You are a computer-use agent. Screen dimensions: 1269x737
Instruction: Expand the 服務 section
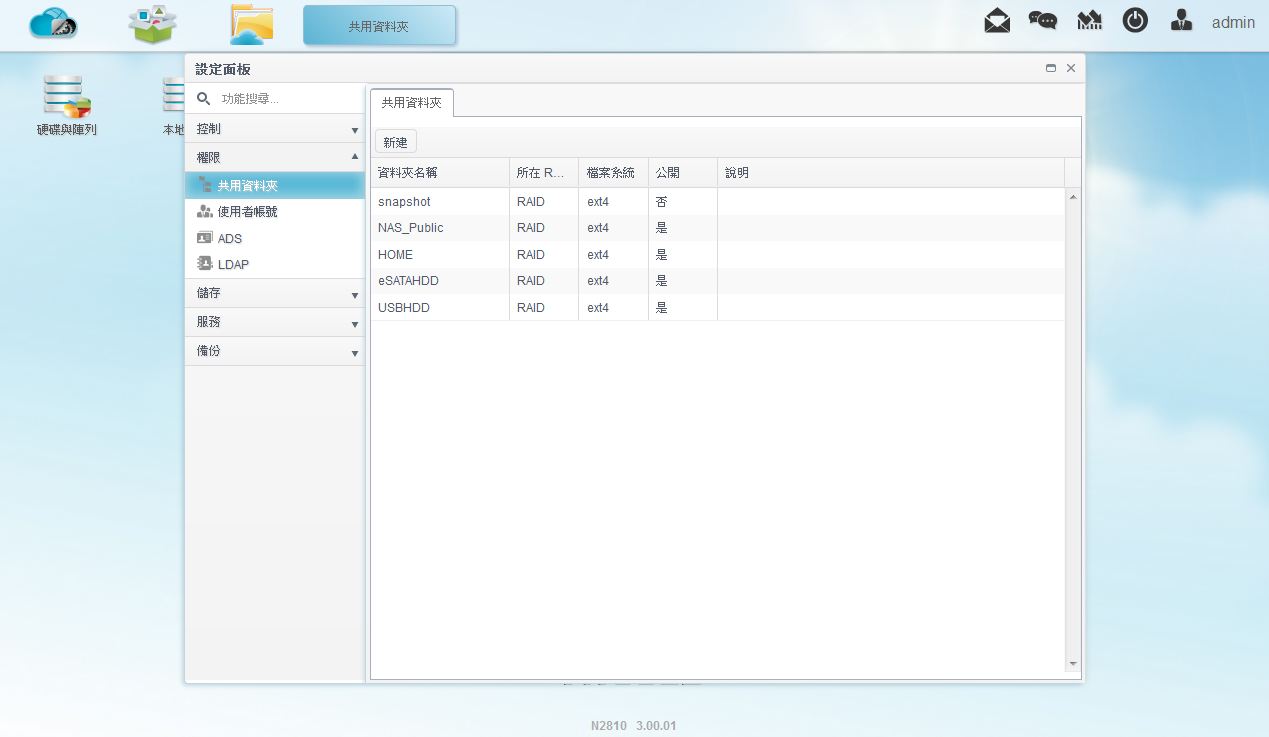(274, 322)
